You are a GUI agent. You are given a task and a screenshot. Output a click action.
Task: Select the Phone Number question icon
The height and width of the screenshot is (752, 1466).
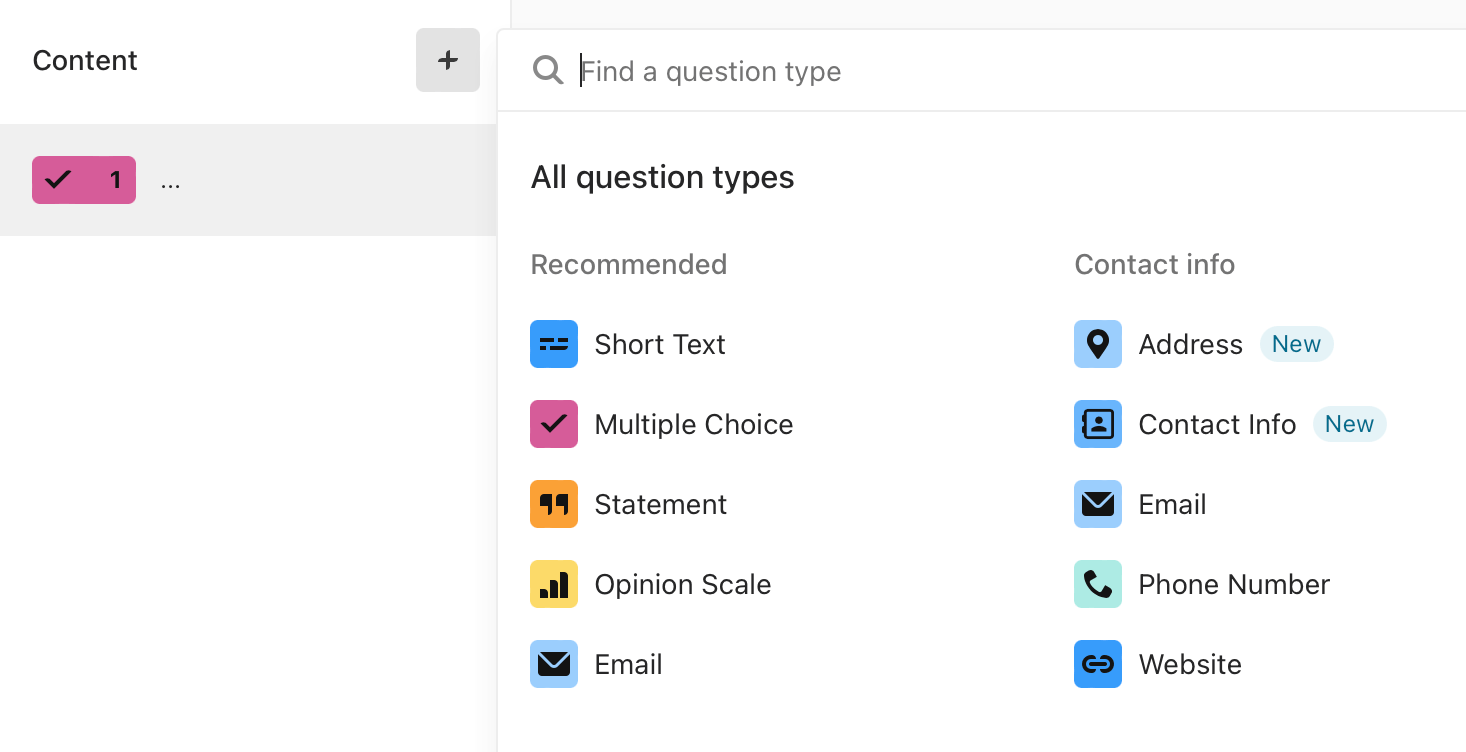1098,584
